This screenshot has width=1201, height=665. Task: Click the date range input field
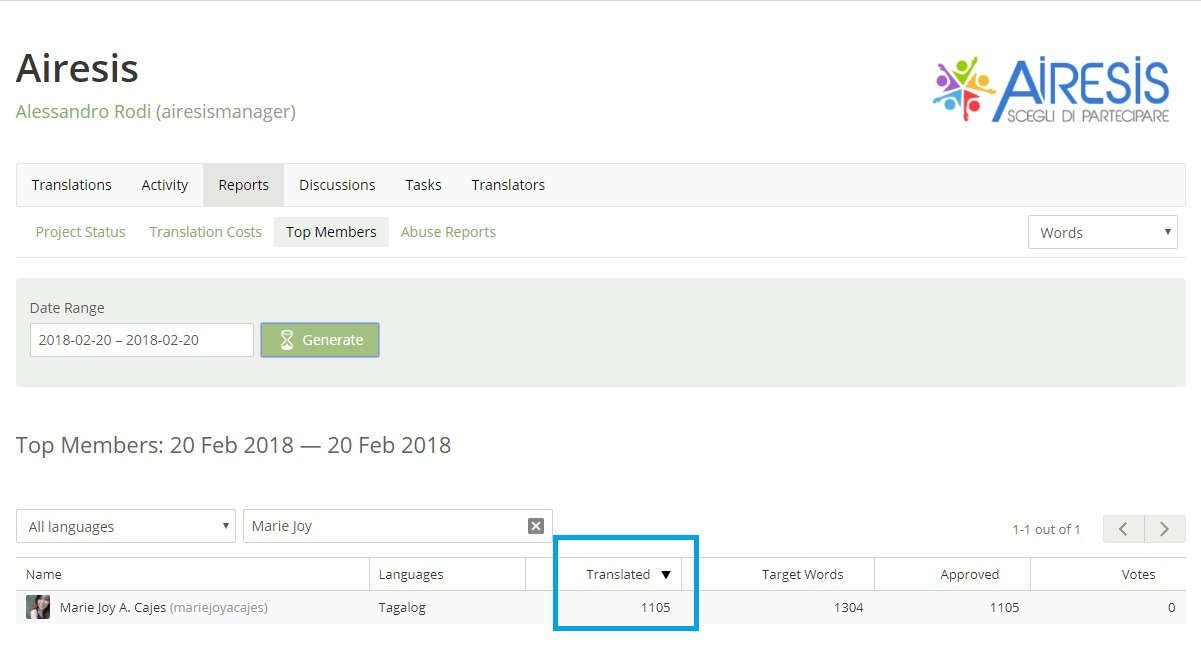tap(141, 340)
